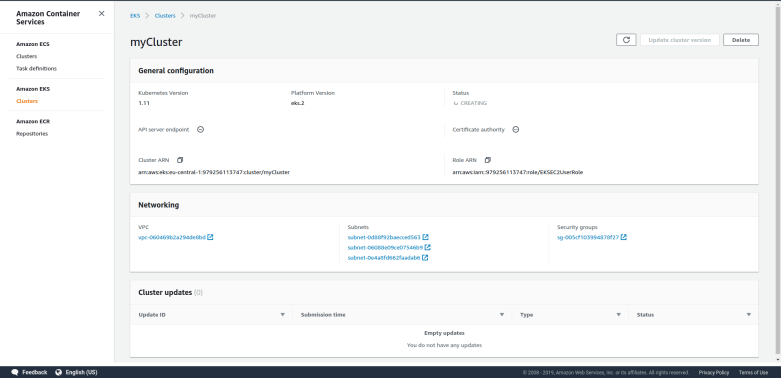Click the Cluster updates heading

point(165,292)
